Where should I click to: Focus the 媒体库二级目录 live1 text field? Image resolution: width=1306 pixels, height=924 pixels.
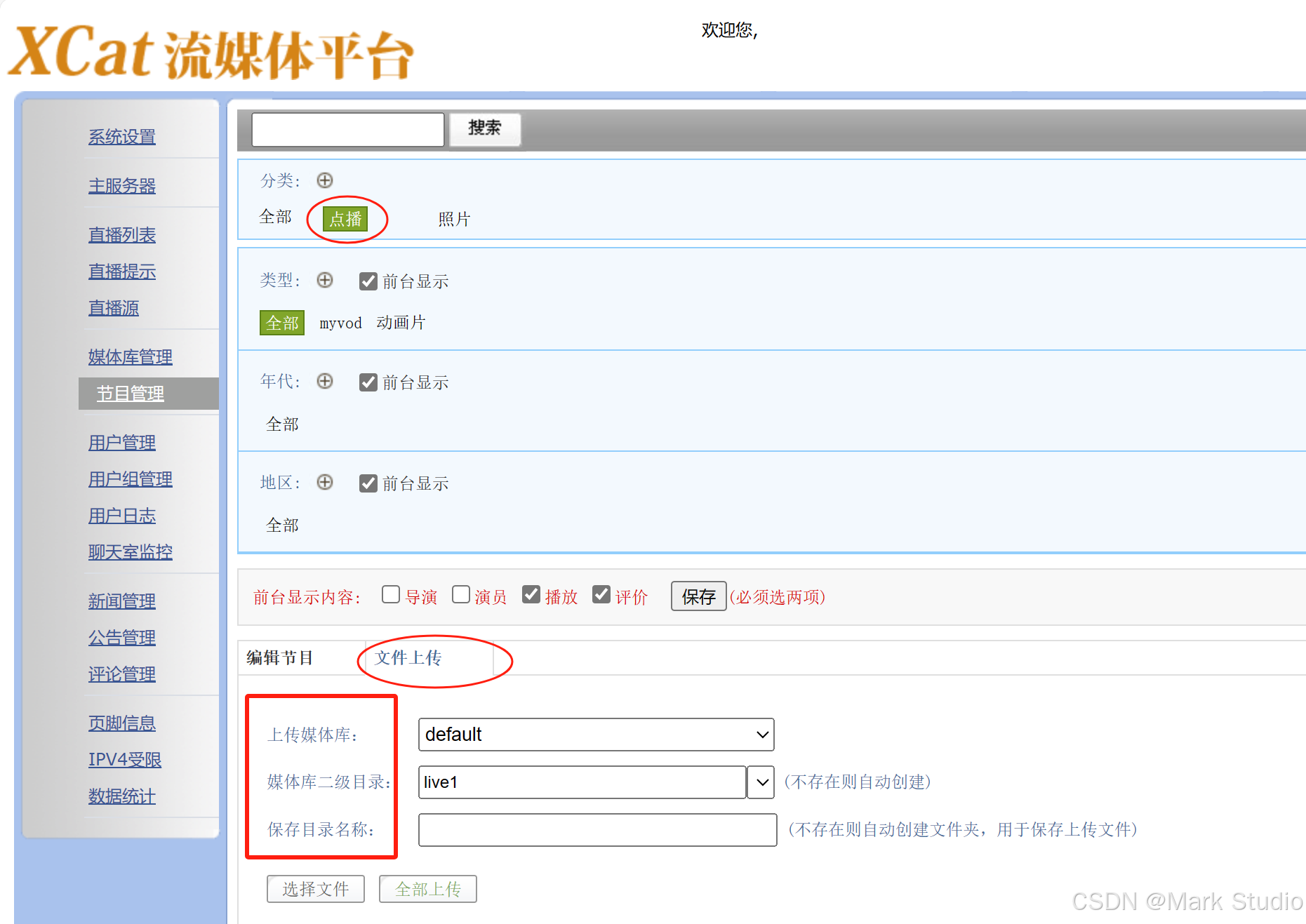point(582,782)
